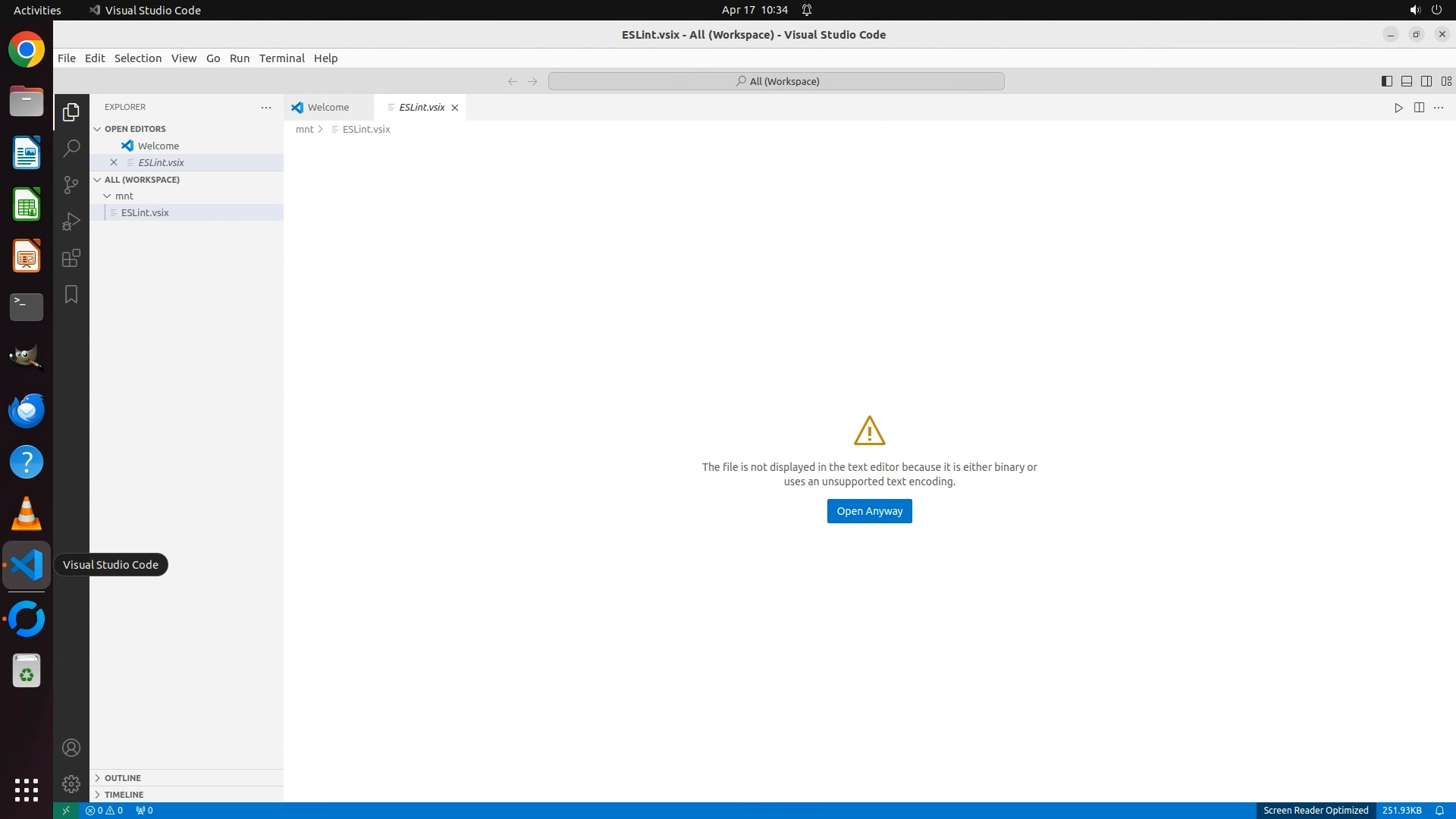The image size is (1456, 819).
Task: Open the Bookmarks view icon
Action: click(71, 294)
